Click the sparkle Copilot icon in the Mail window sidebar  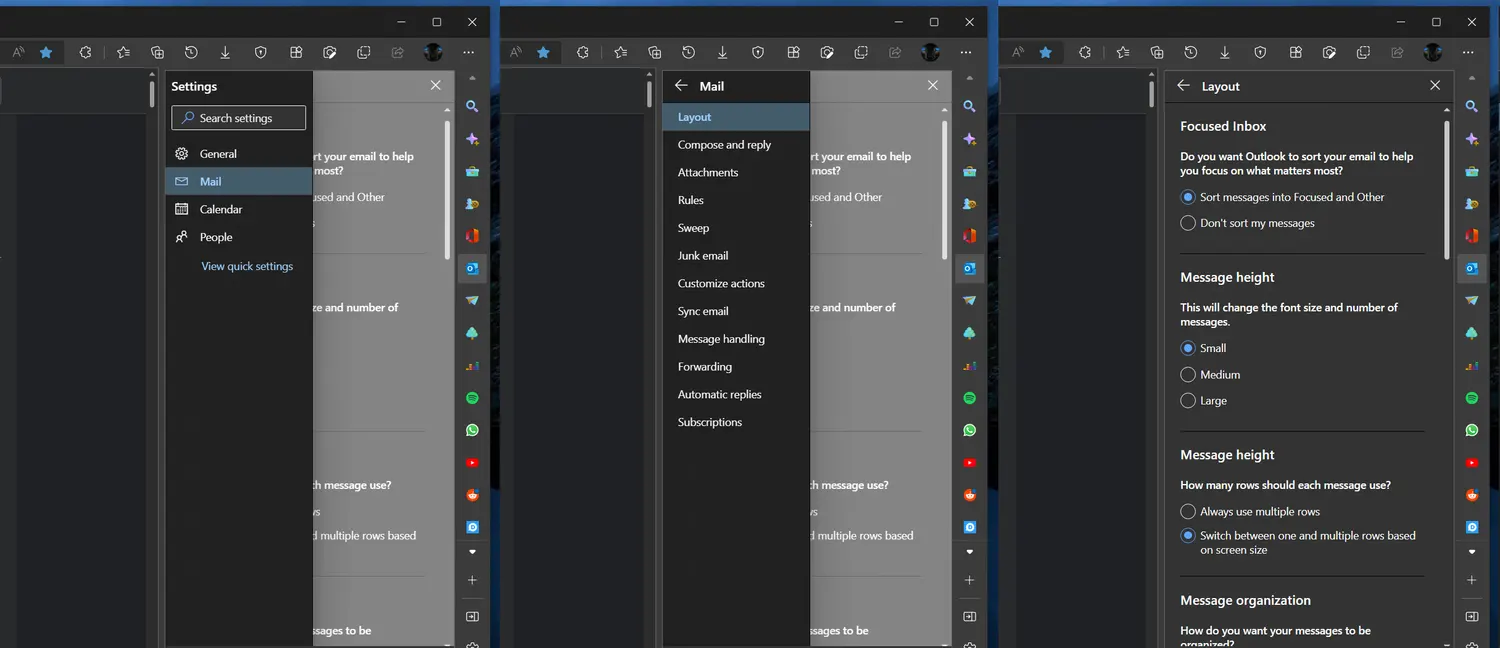pyautogui.click(x=969, y=139)
